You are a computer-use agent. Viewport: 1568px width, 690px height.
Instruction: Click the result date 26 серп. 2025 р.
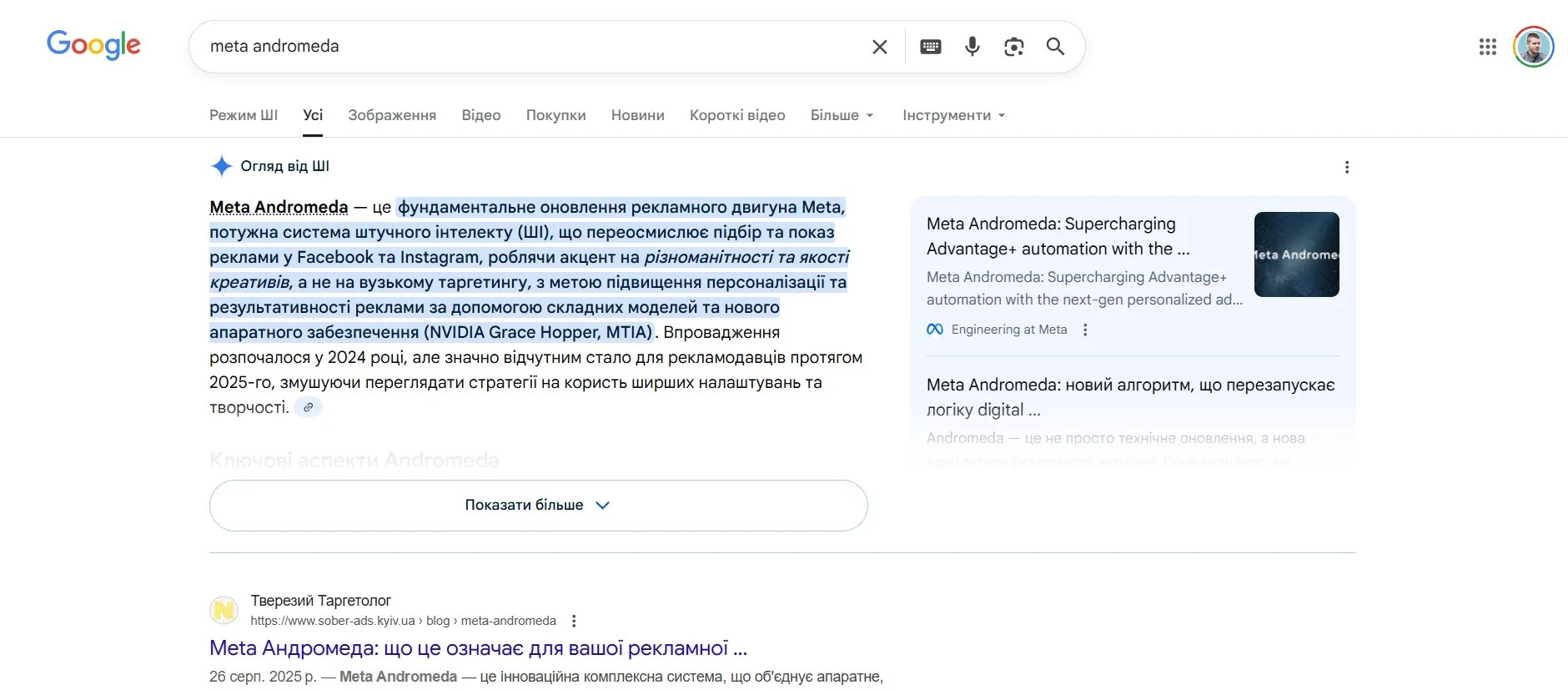tap(263, 677)
